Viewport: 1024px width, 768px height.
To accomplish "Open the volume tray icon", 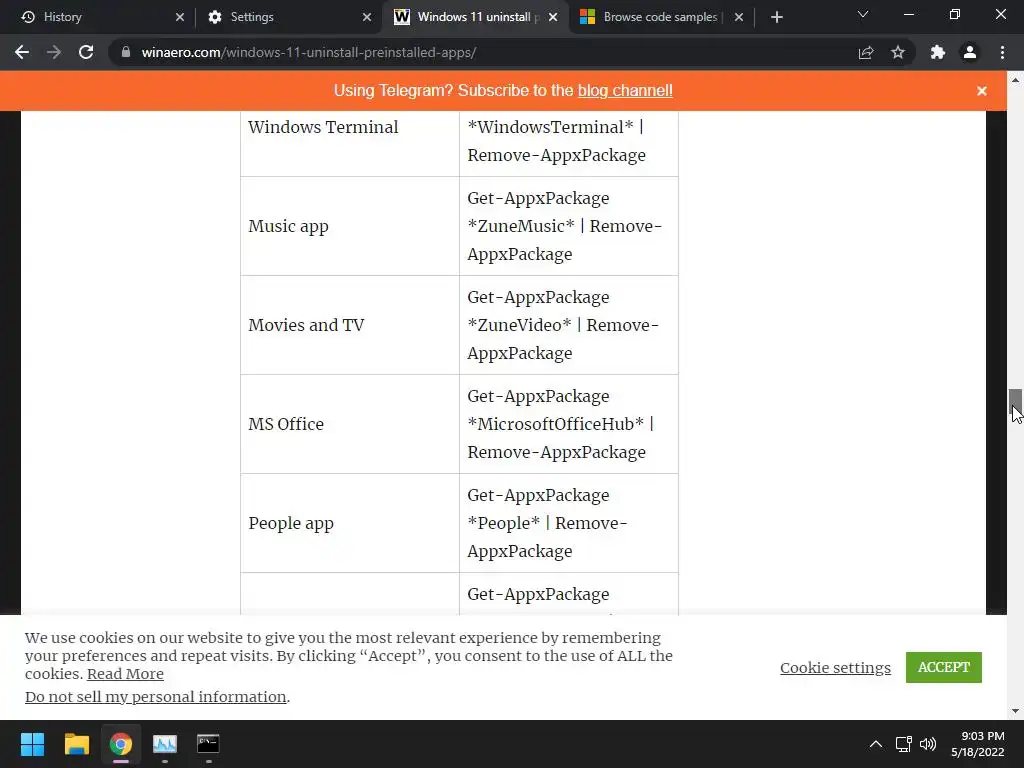I will point(928,744).
